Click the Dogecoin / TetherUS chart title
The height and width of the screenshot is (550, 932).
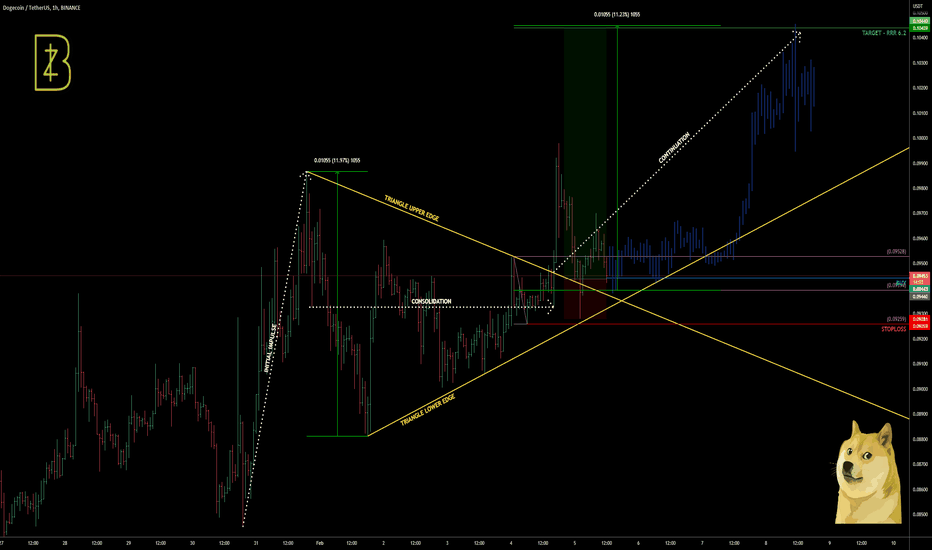click(42, 8)
